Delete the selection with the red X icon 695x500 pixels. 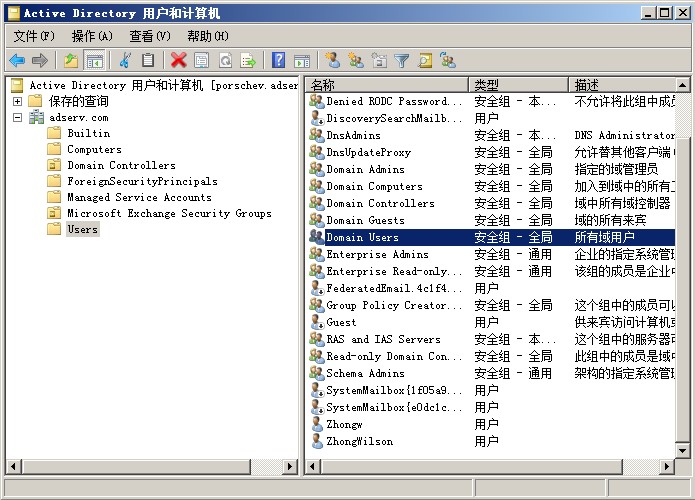point(179,60)
